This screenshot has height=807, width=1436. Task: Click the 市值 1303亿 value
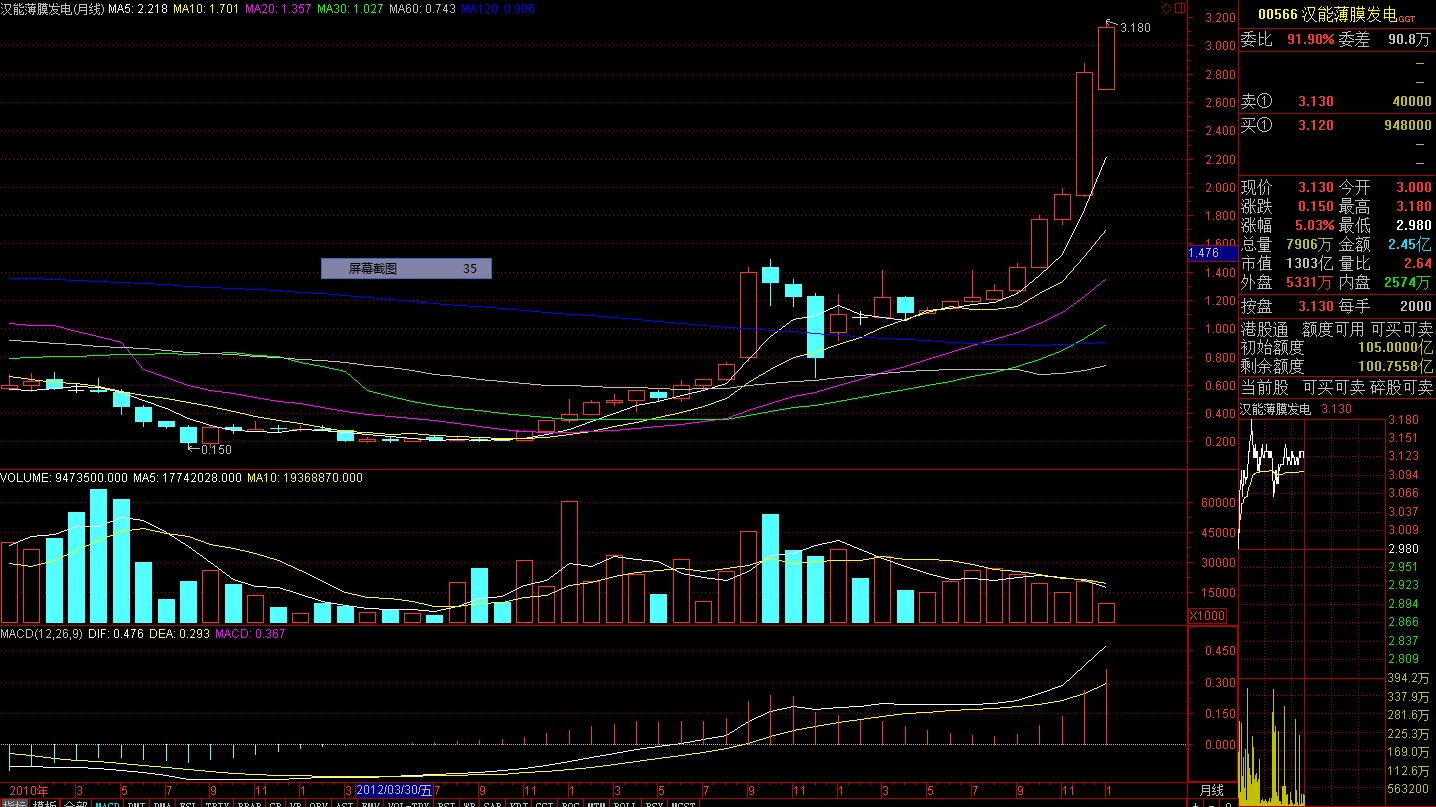tap(1308, 264)
